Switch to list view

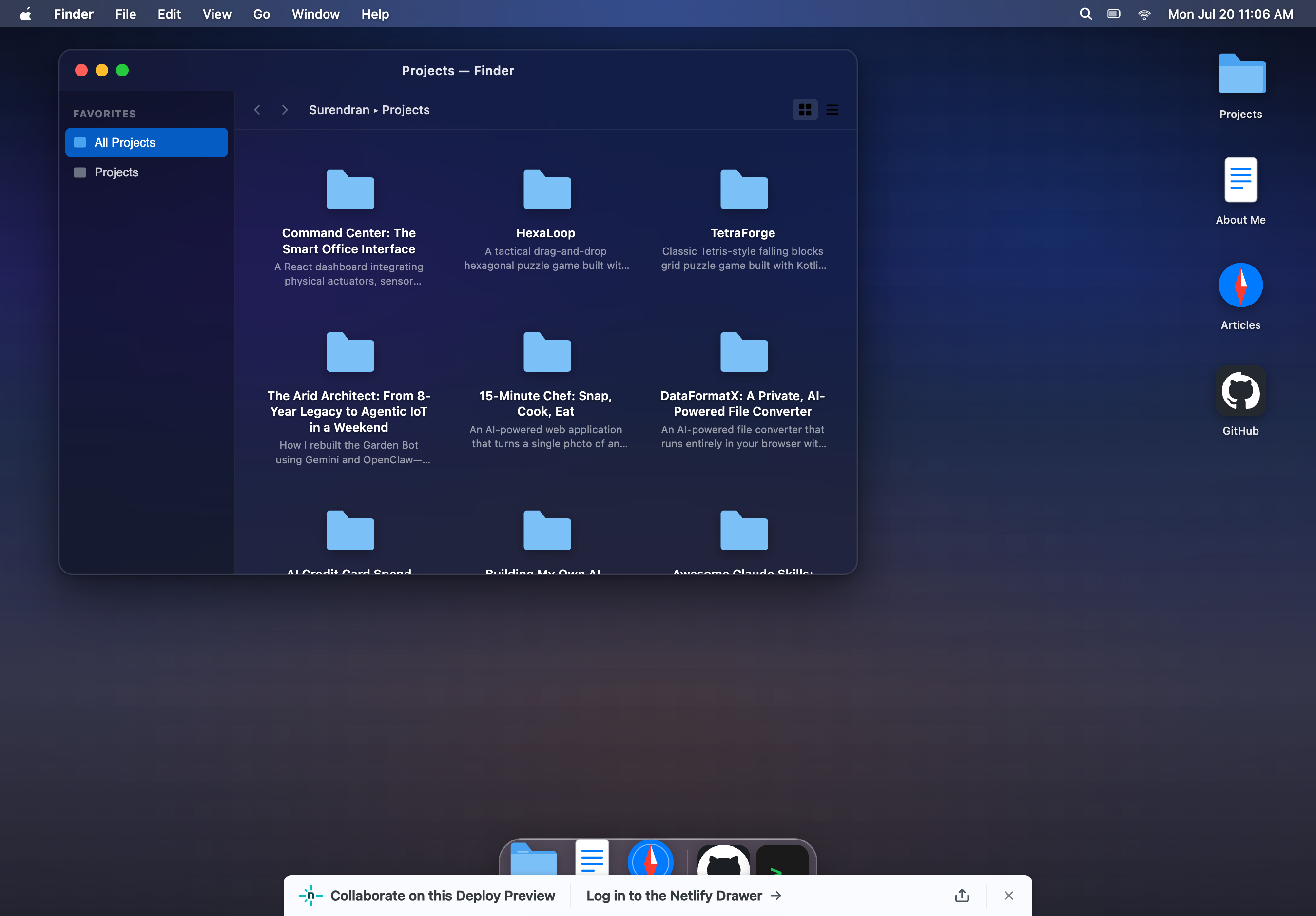(832, 110)
